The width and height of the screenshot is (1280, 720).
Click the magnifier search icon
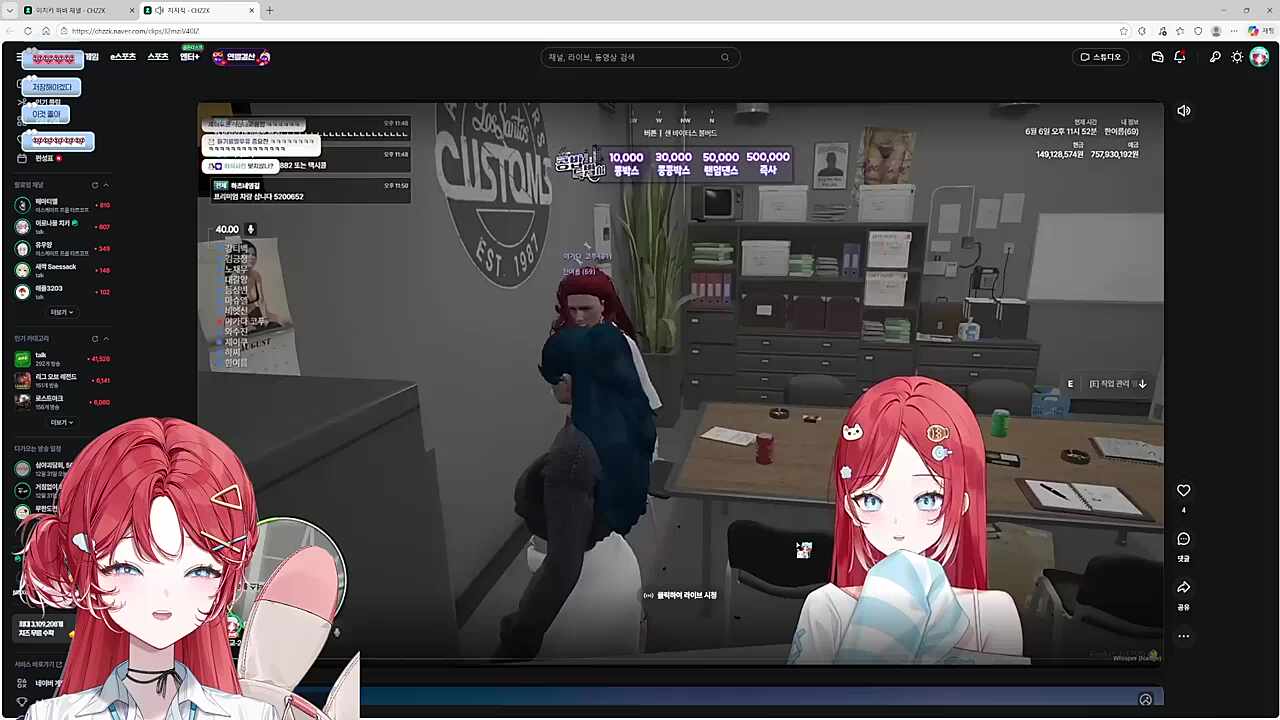(725, 57)
